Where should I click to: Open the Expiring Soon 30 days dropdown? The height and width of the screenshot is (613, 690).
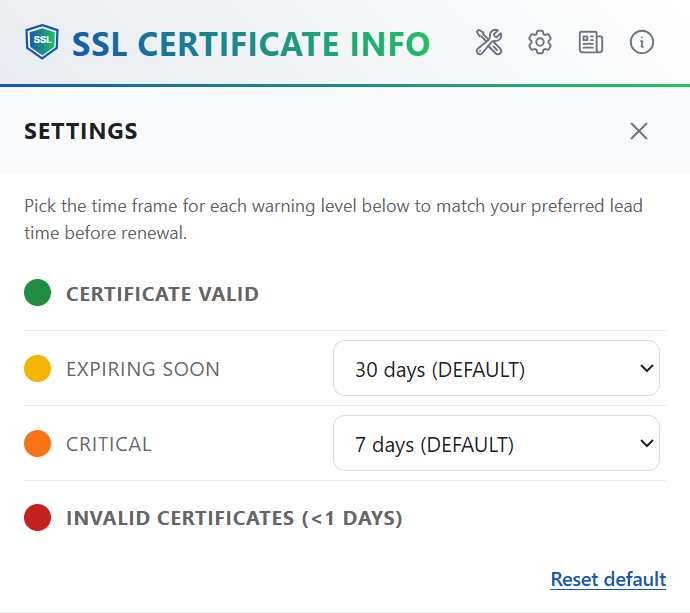pos(496,368)
